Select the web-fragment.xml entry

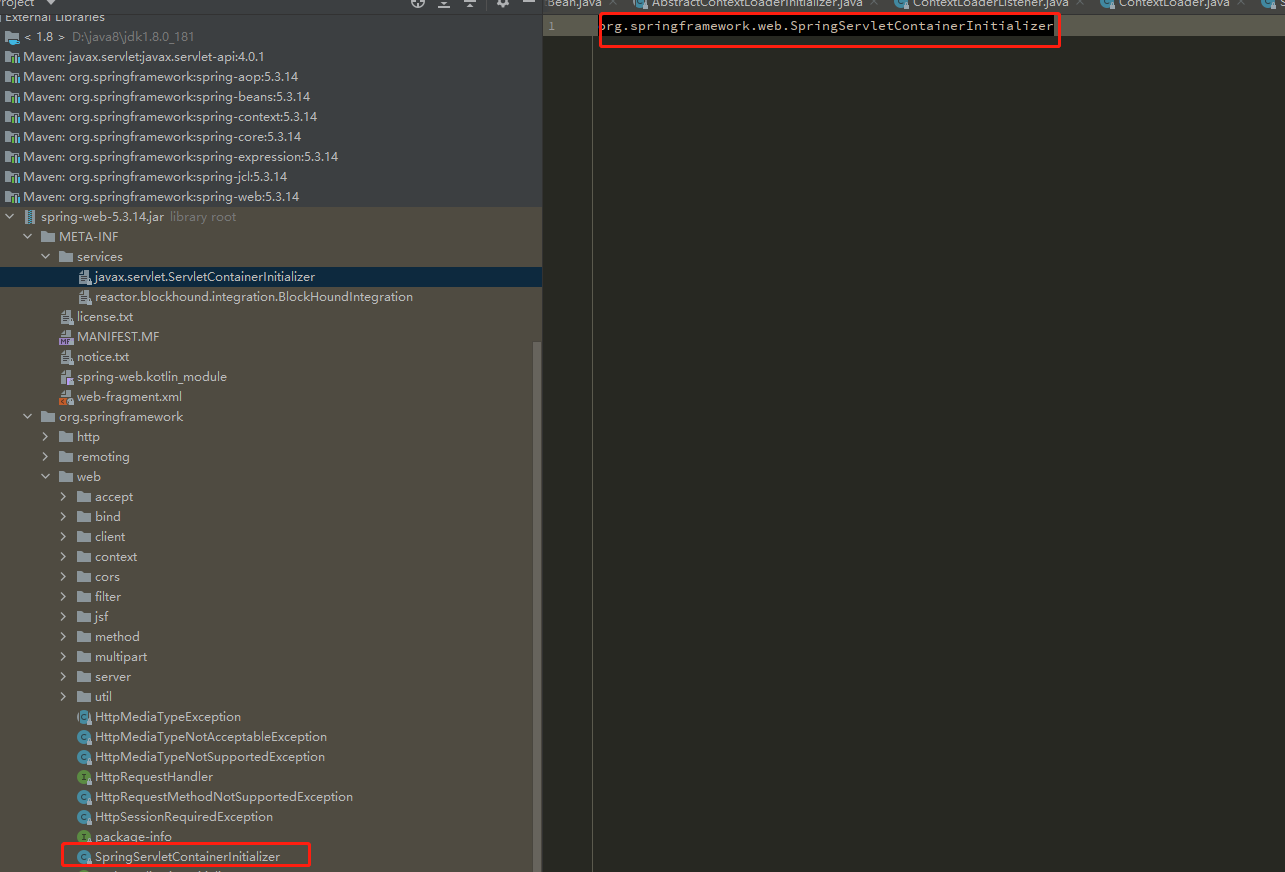point(129,397)
